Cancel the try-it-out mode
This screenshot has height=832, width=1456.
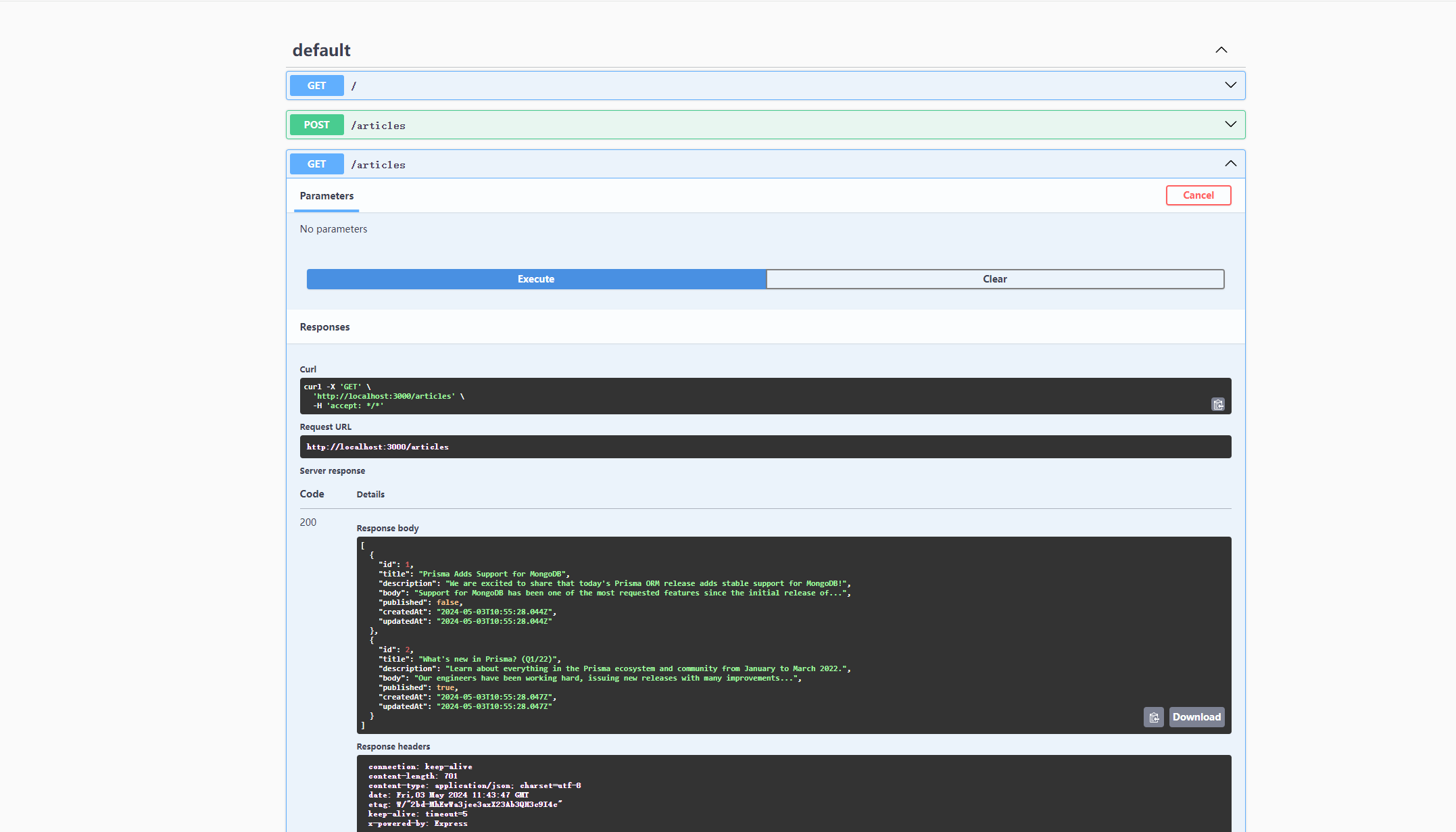1198,195
